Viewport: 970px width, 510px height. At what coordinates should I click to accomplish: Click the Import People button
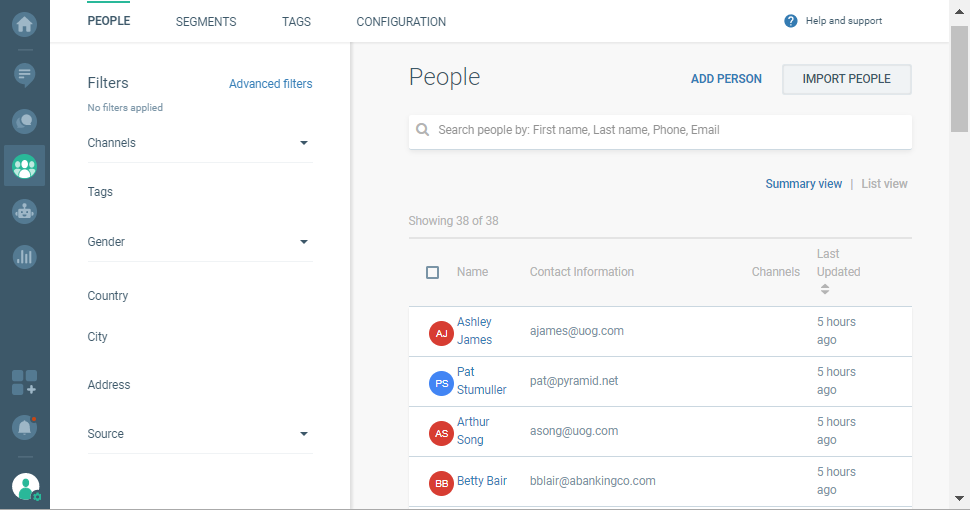click(x=846, y=79)
